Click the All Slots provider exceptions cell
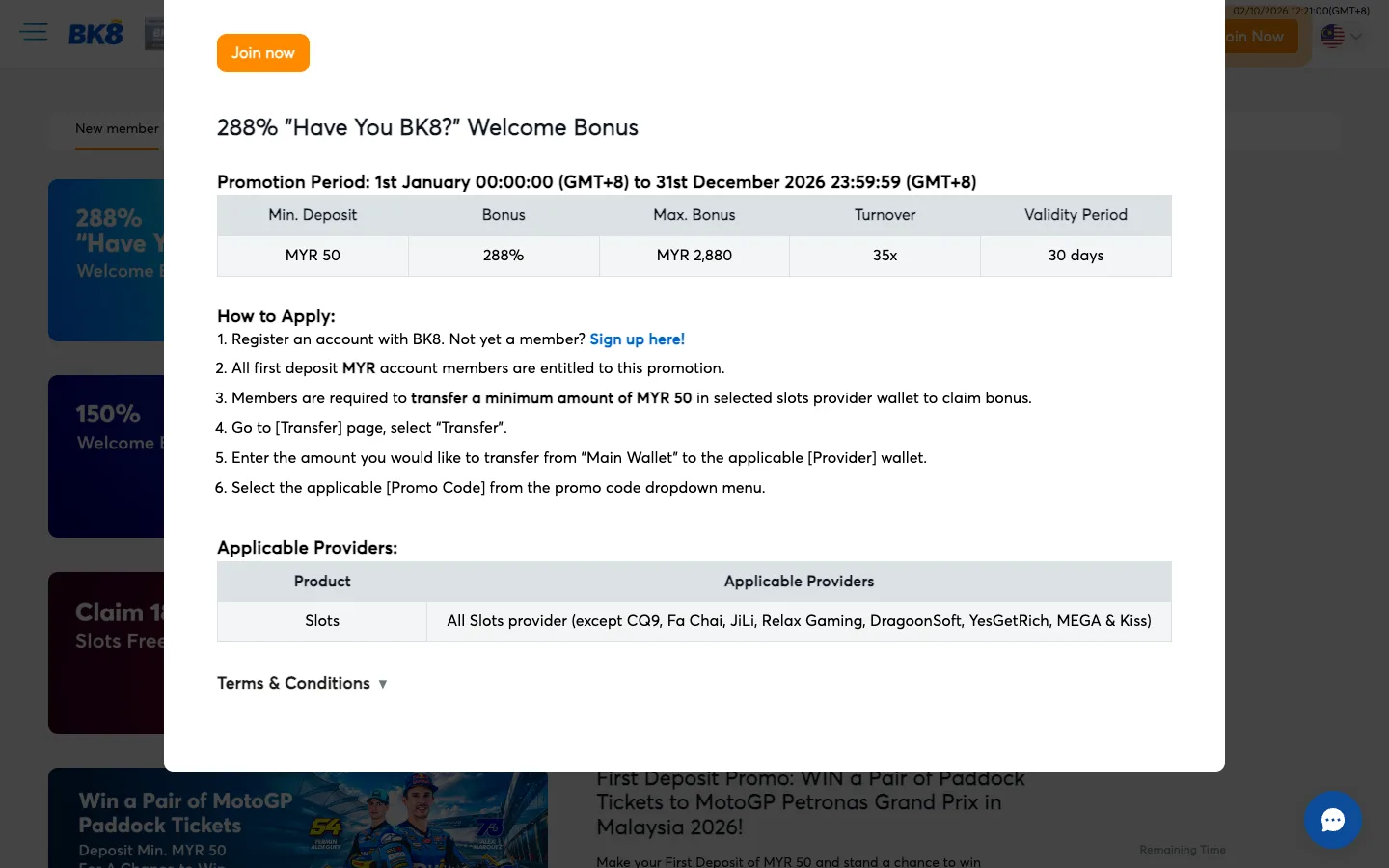 point(799,621)
